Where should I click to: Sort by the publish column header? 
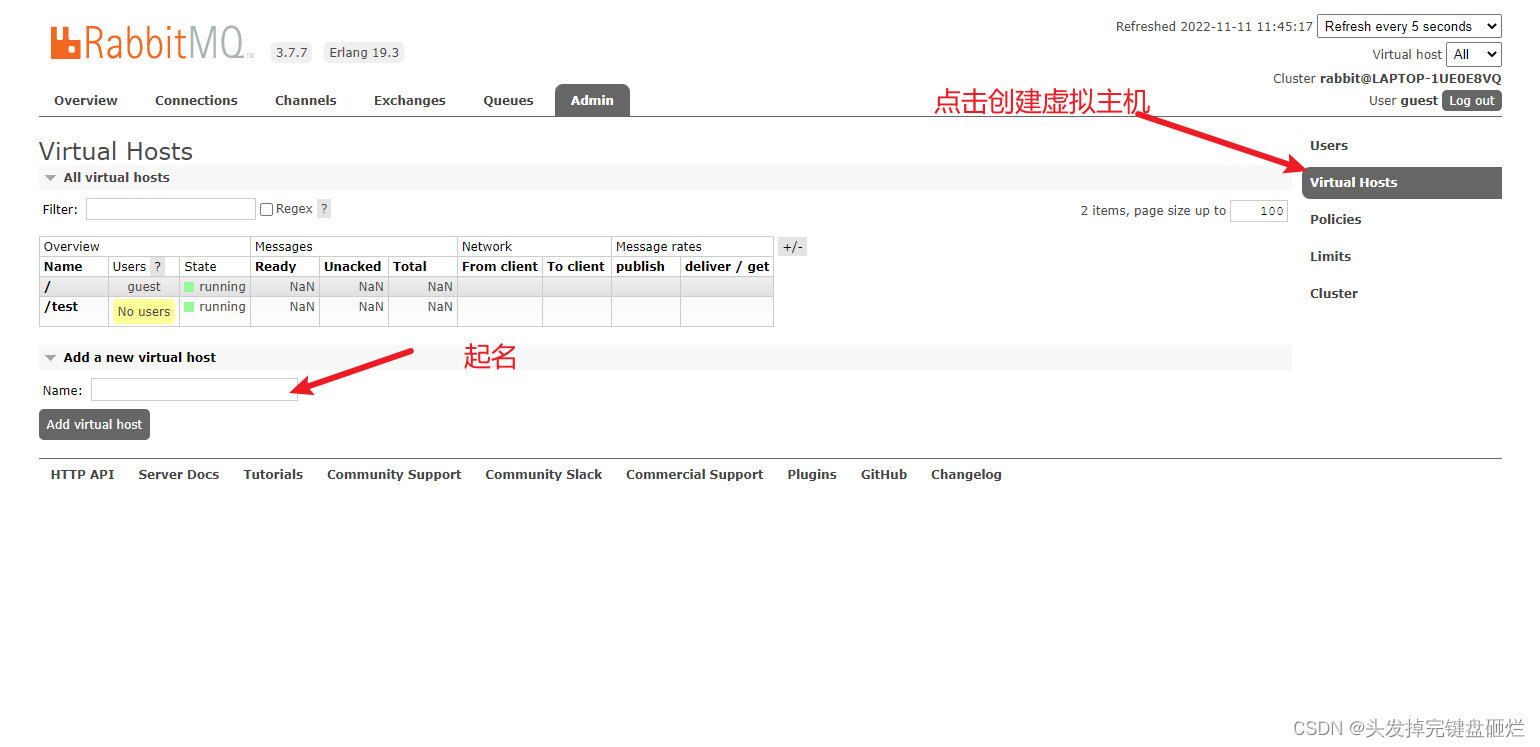tap(640, 267)
